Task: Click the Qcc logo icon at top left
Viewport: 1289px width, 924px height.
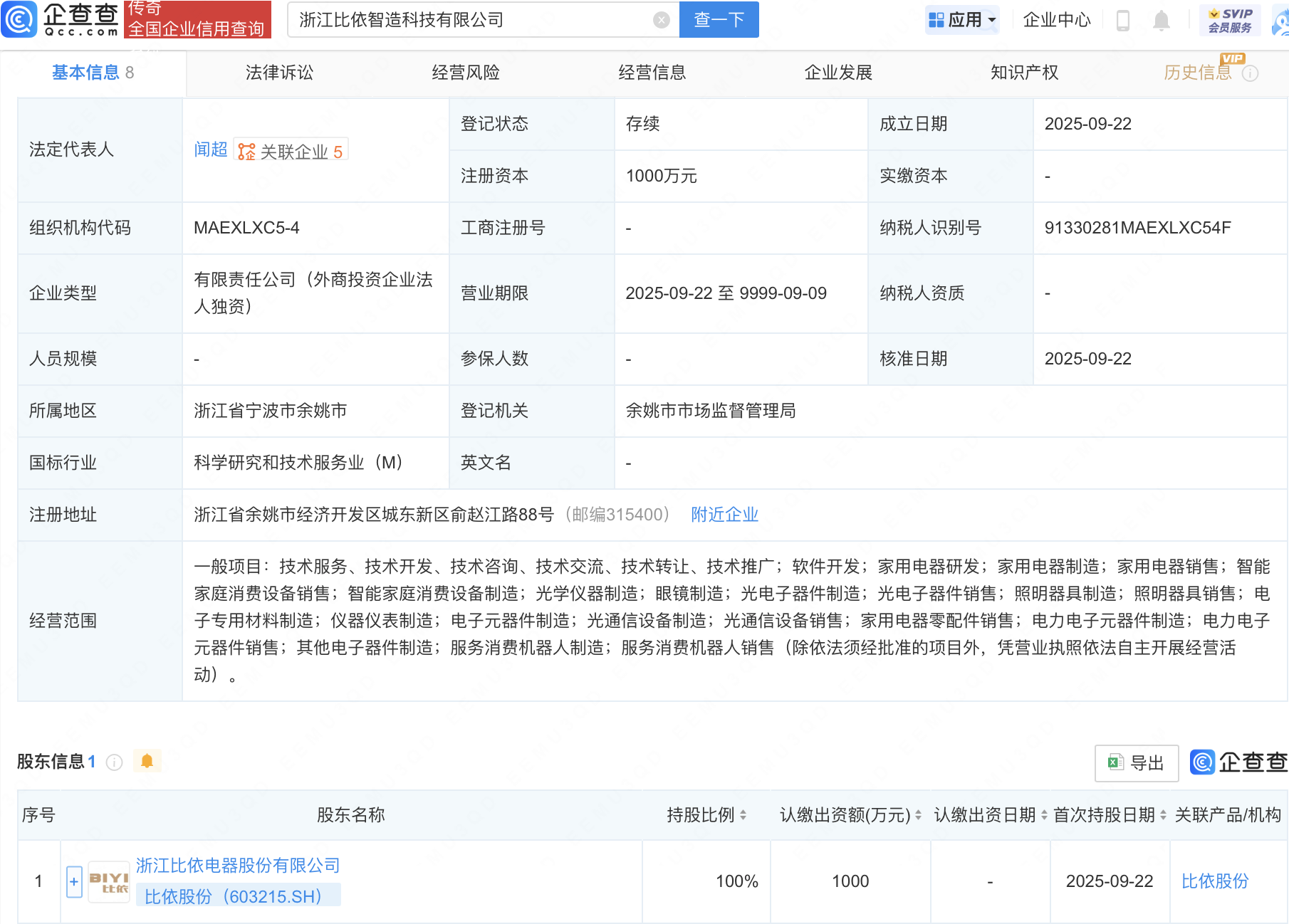Action: tap(19, 19)
